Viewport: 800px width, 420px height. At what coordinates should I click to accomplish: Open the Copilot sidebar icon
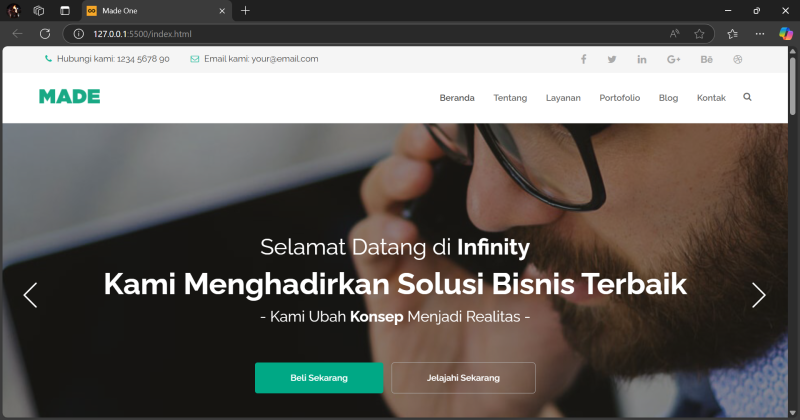tap(786, 34)
